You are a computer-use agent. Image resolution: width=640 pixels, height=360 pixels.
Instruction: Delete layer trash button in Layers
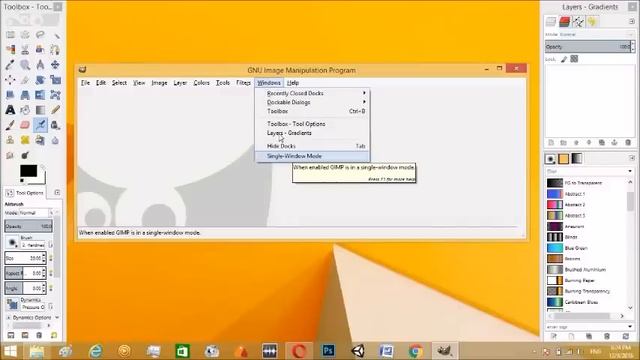pyautogui.click(x=628, y=143)
